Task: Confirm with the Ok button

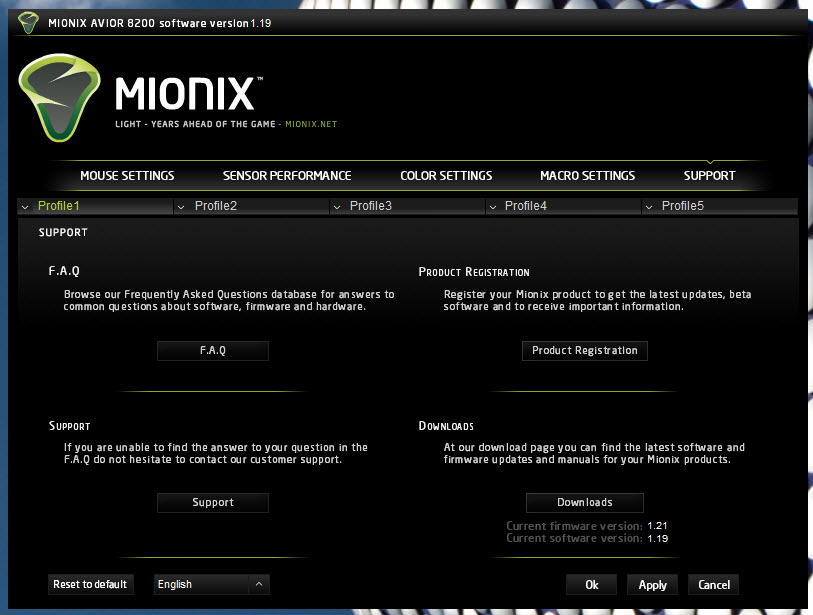Action: click(592, 585)
